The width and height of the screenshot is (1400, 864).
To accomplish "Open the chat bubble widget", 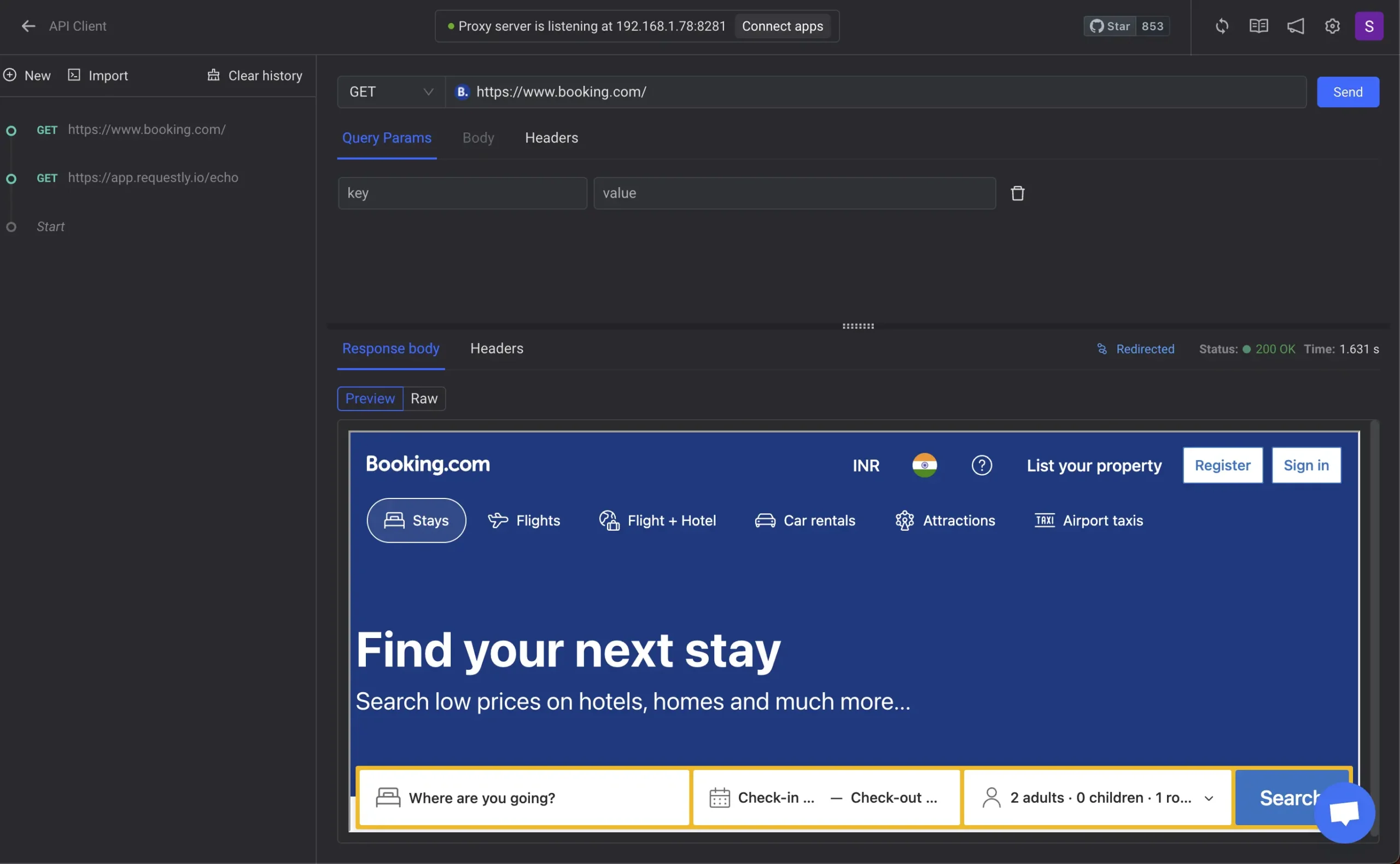I will (1344, 813).
